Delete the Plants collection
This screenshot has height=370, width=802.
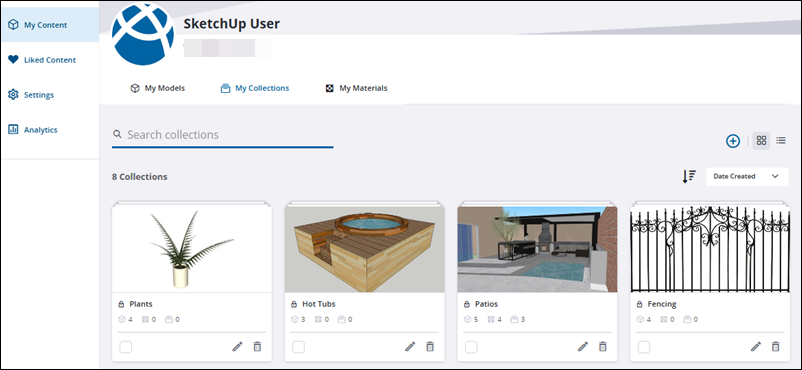coord(257,346)
